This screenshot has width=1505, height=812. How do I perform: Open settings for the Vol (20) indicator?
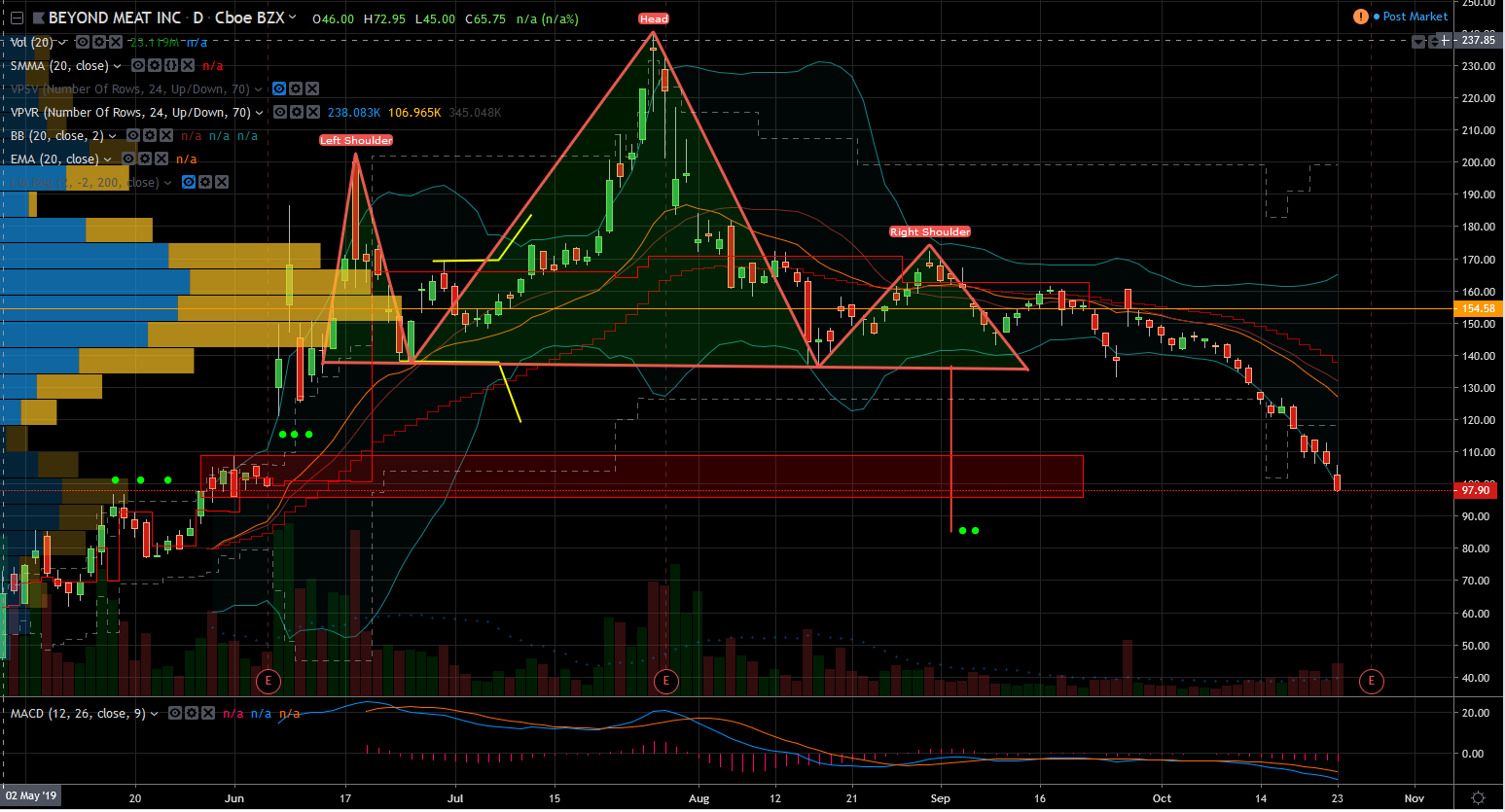click(99, 42)
